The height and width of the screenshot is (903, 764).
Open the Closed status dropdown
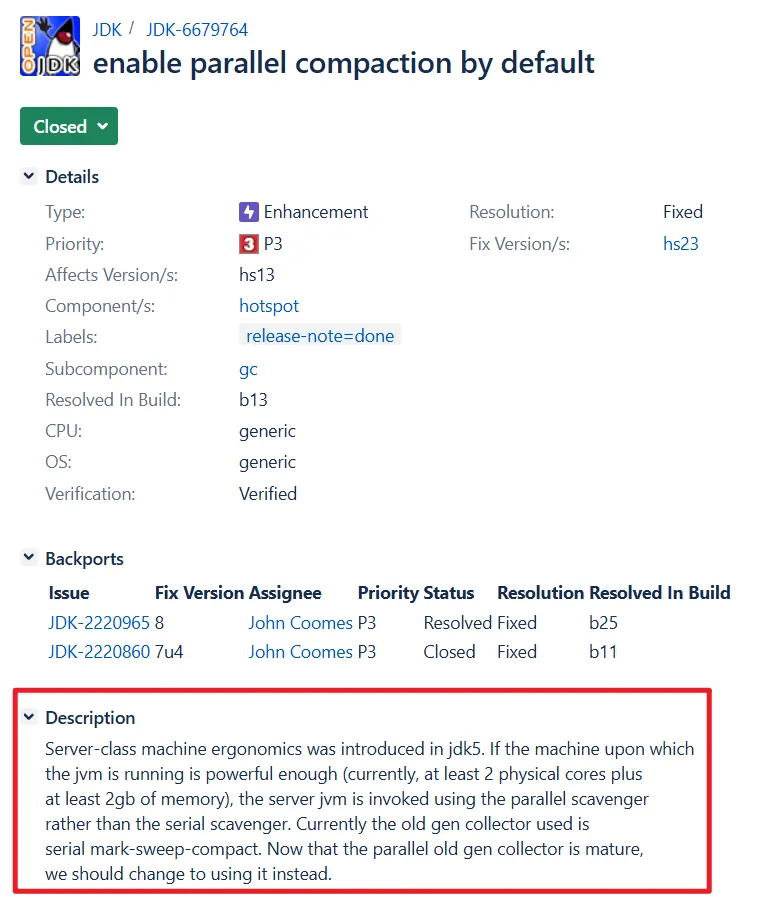[x=69, y=126]
